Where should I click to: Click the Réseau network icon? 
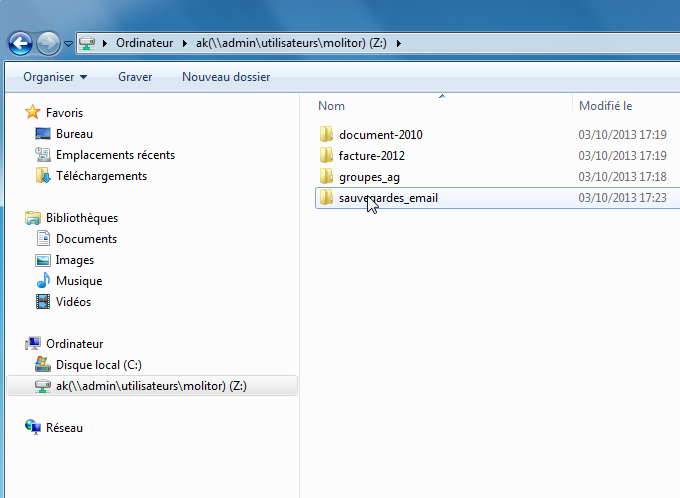pyautogui.click(x=33, y=427)
